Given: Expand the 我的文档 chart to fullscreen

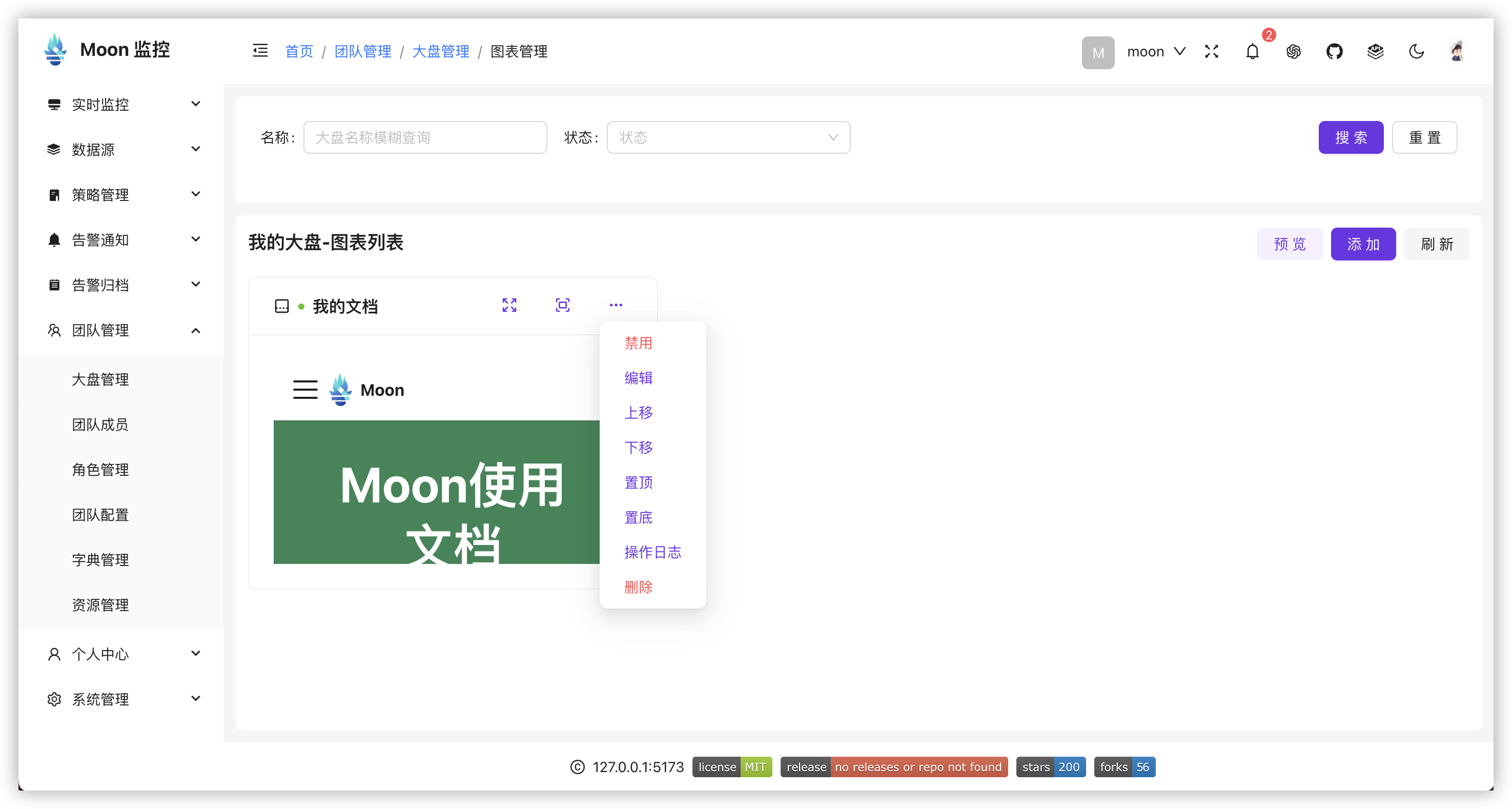Looking at the screenshot, I should click(509, 305).
